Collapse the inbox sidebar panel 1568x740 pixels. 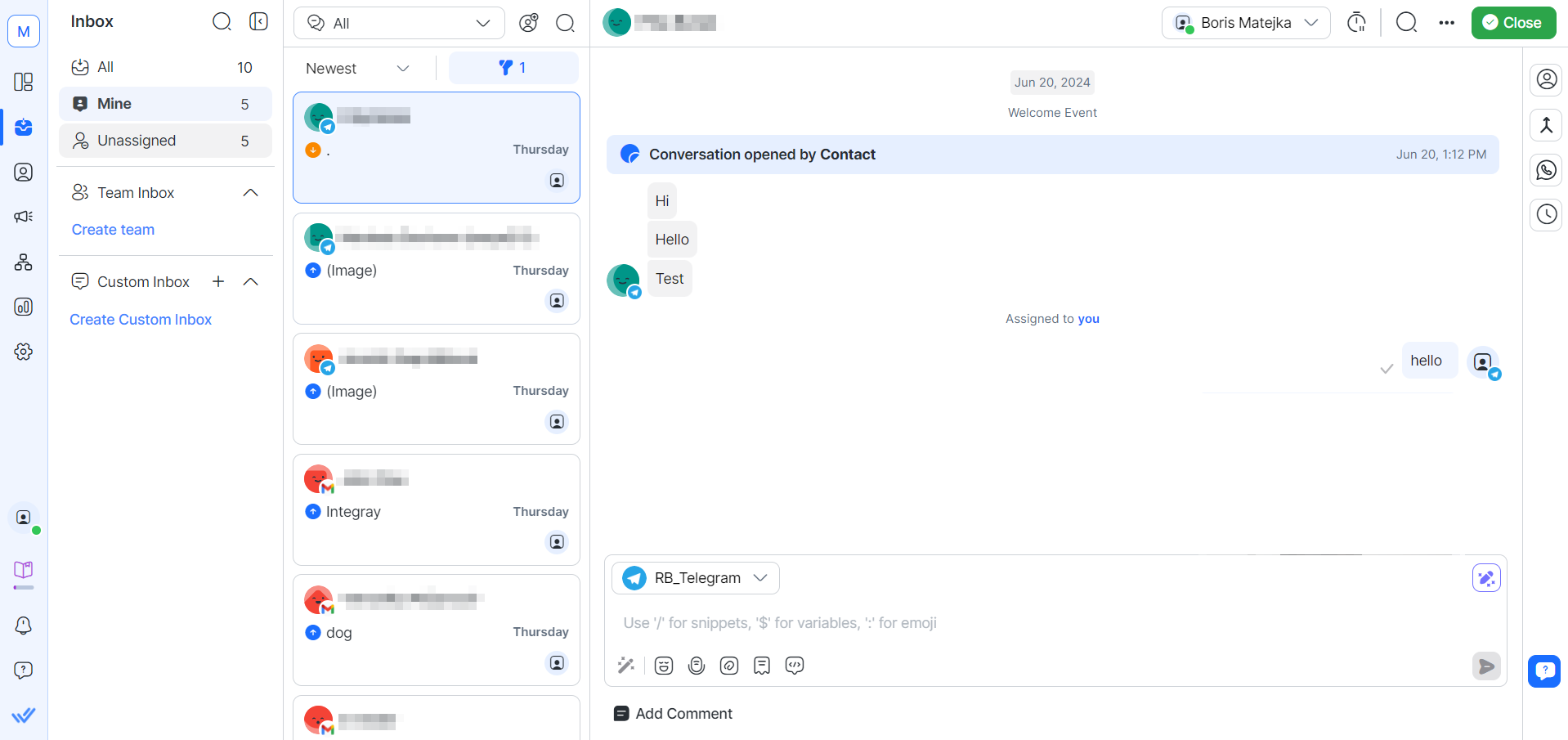[258, 22]
